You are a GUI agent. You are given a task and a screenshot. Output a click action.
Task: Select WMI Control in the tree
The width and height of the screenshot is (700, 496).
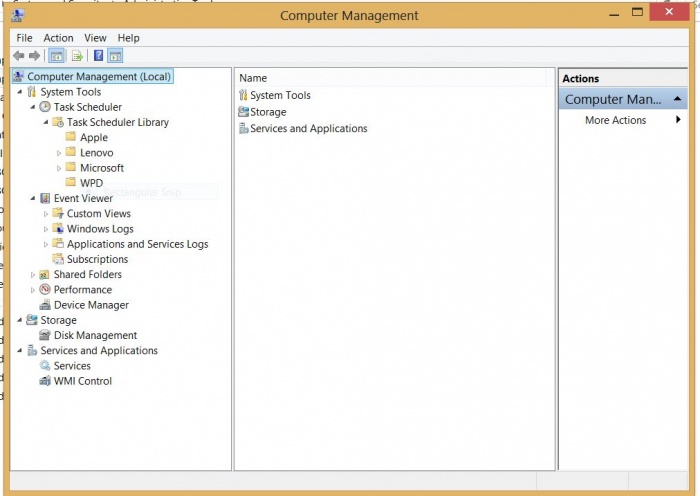[82, 381]
